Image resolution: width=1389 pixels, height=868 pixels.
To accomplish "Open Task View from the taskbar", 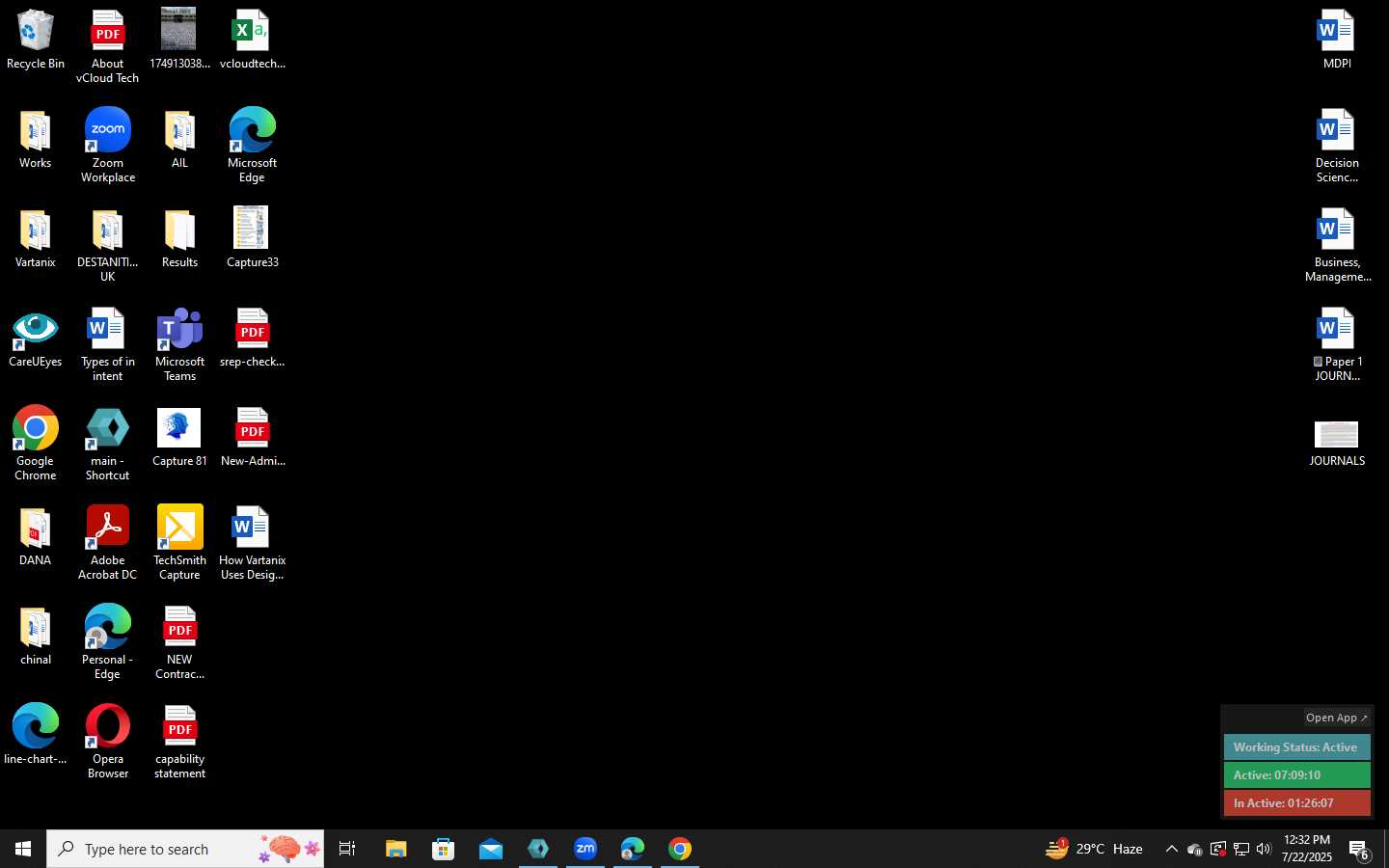I will pyautogui.click(x=347, y=849).
